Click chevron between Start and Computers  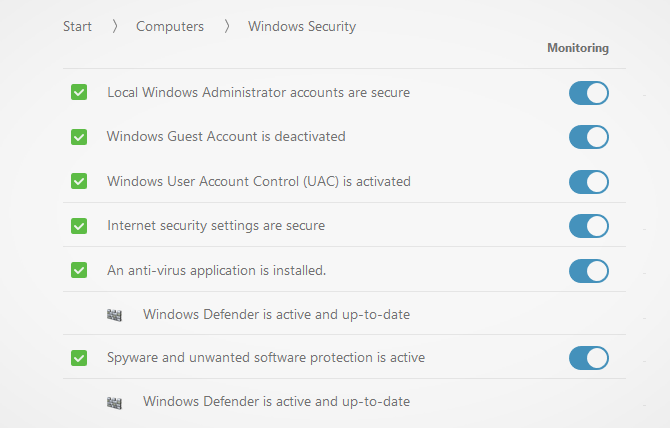click(x=115, y=26)
